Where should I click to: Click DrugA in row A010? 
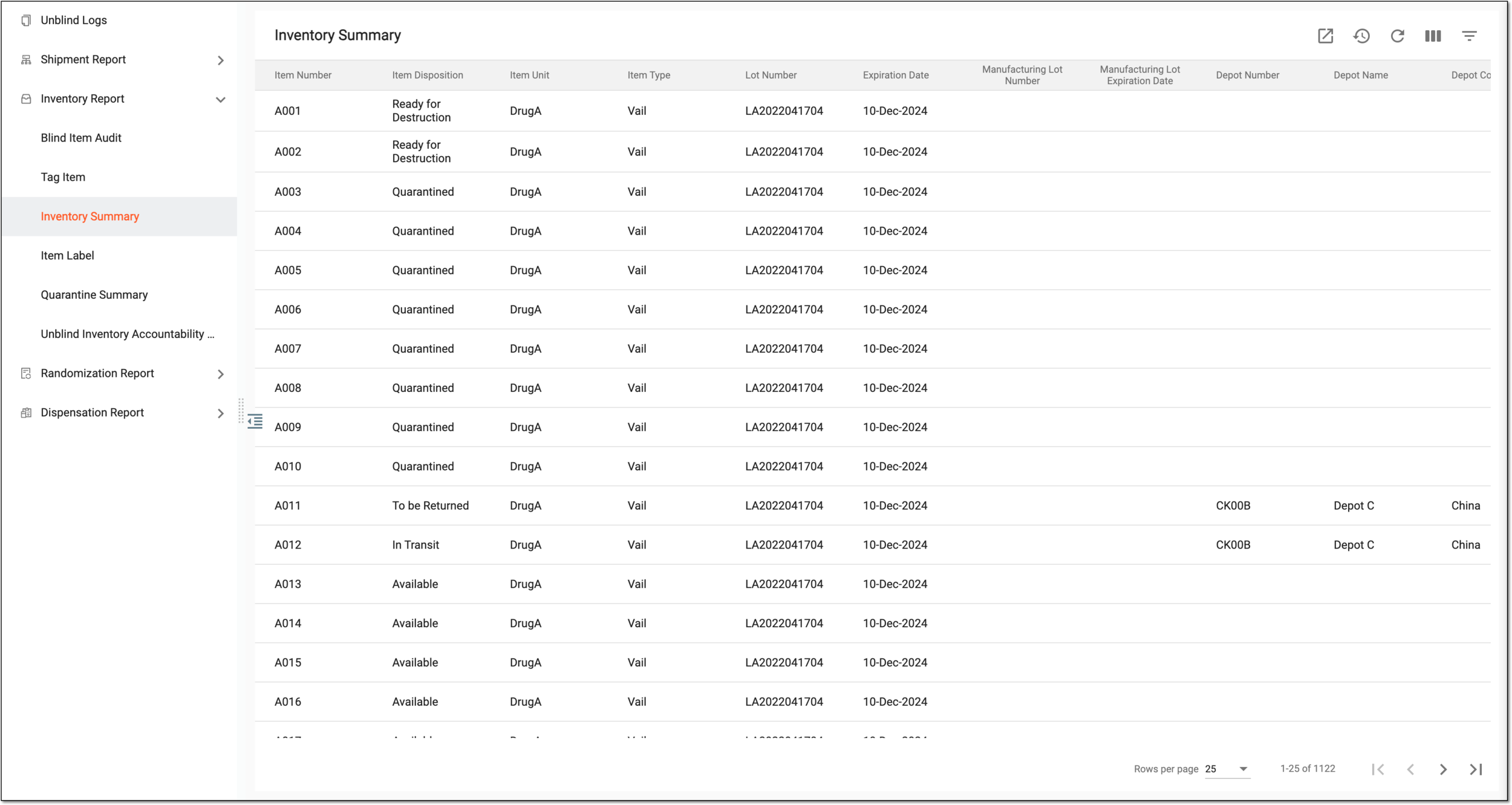click(x=526, y=466)
